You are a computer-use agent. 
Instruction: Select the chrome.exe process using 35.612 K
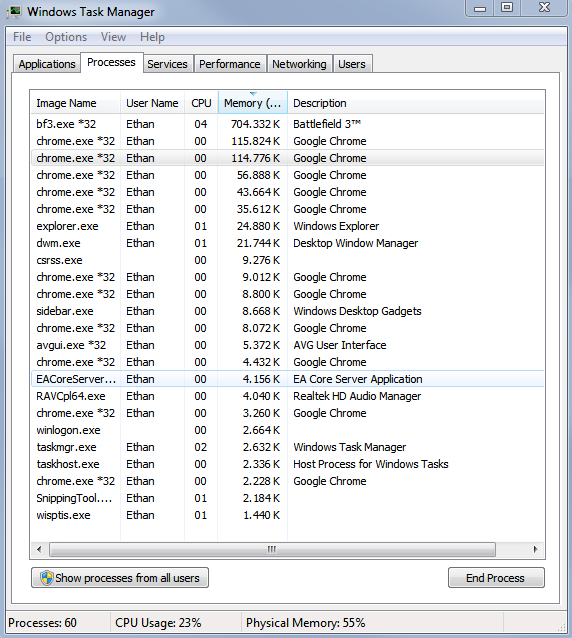click(x=287, y=209)
